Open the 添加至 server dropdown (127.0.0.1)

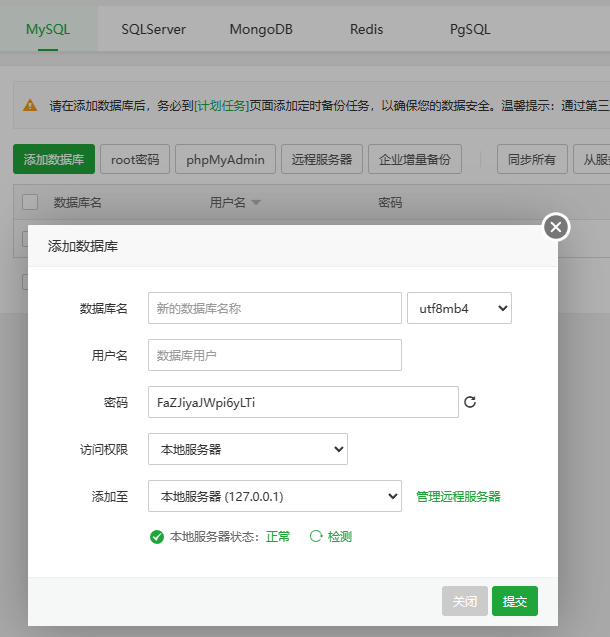275,496
